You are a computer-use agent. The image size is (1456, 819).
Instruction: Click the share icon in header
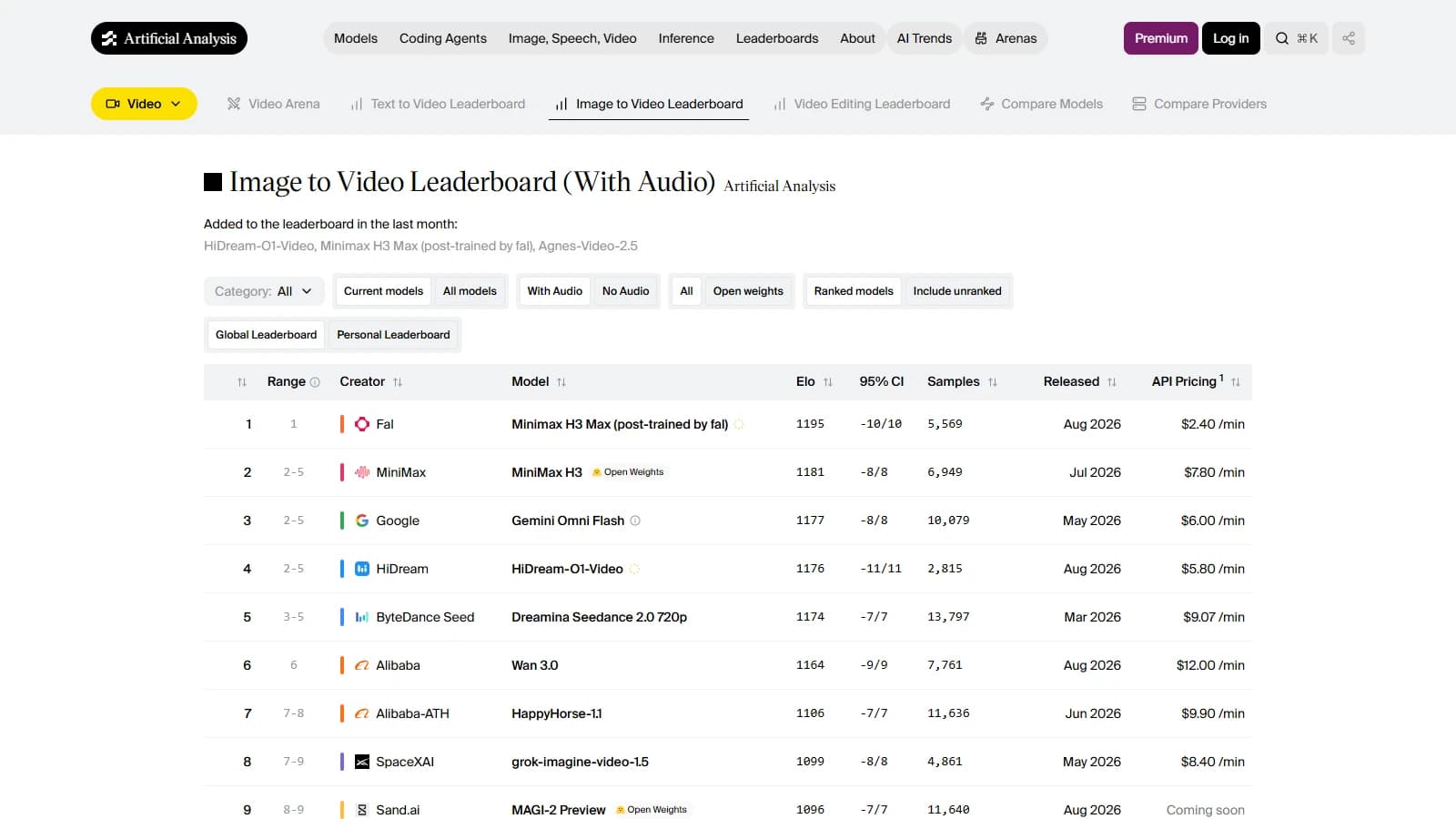(1349, 38)
